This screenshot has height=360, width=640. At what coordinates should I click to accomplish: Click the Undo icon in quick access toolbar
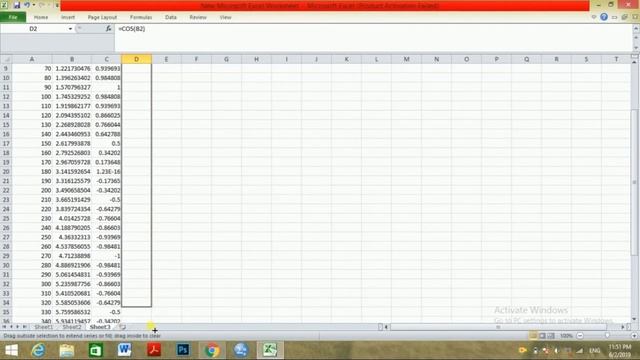(x=27, y=5)
